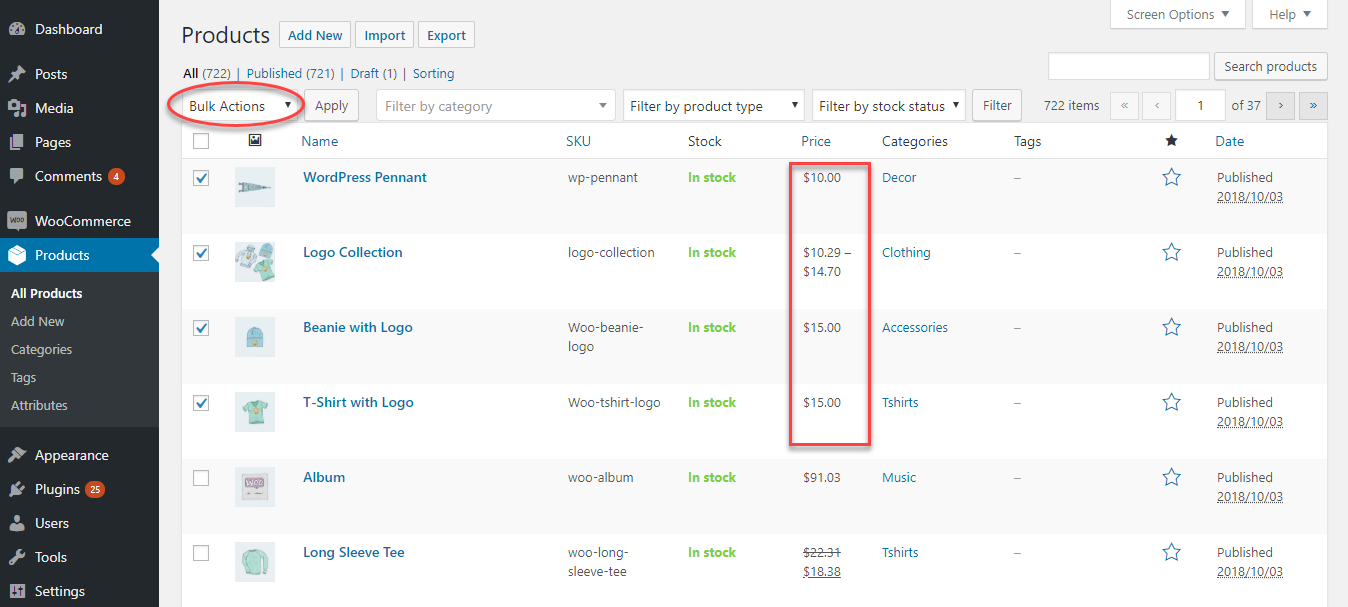Click the Tools wrench icon
Image resolution: width=1348 pixels, height=607 pixels.
tap(16, 557)
